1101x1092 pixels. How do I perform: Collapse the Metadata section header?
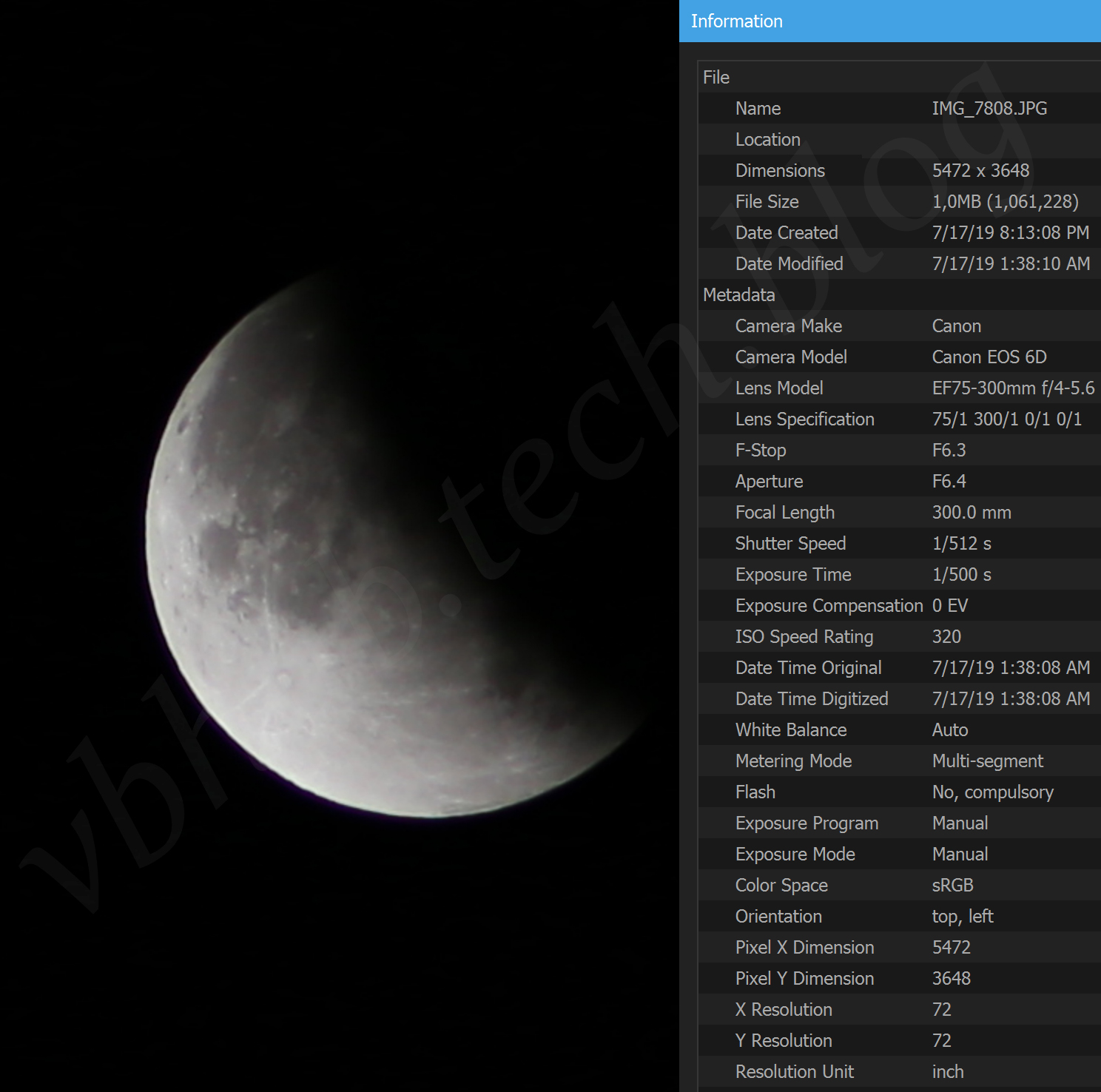[738, 295]
